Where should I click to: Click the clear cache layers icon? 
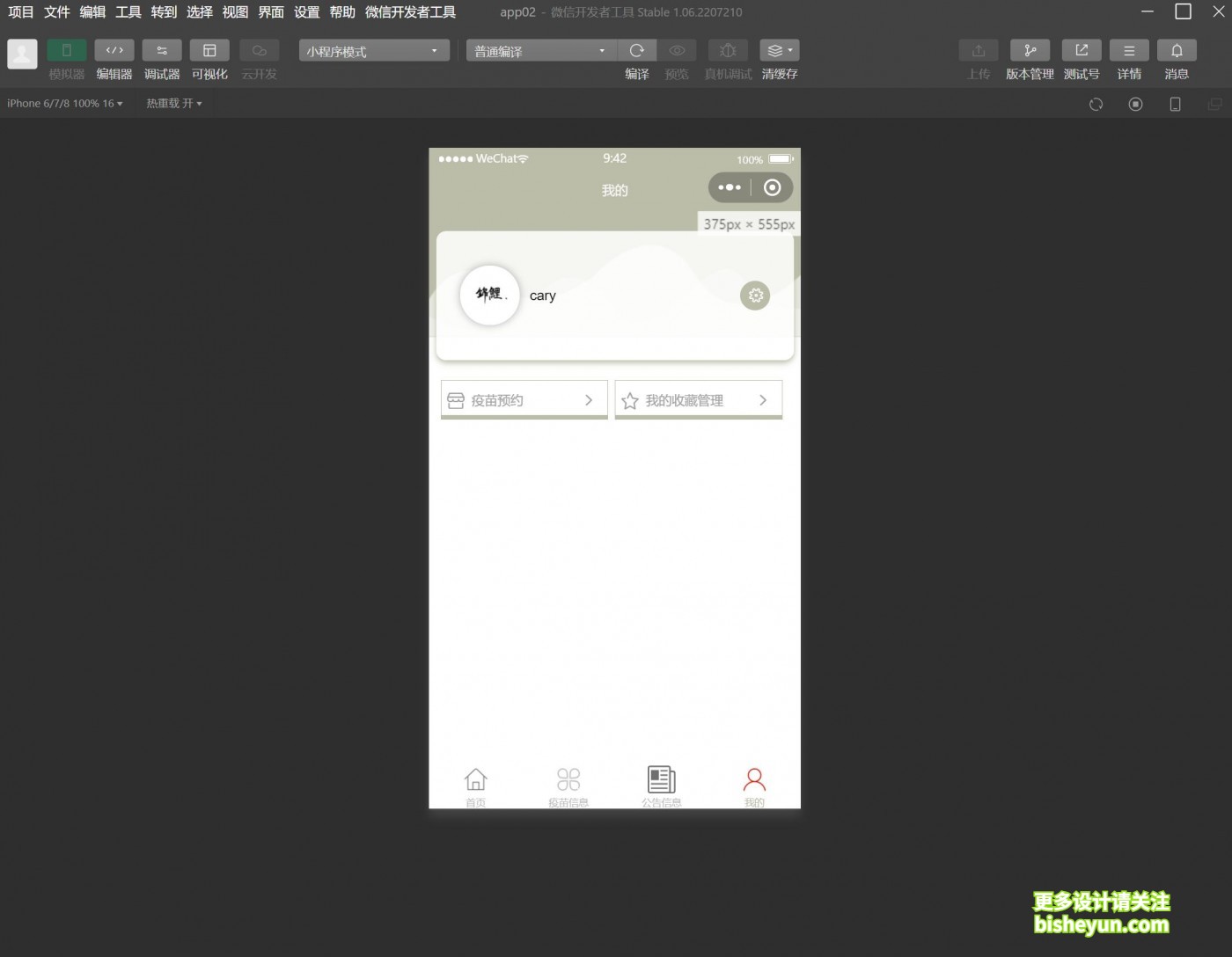click(779, 51)
